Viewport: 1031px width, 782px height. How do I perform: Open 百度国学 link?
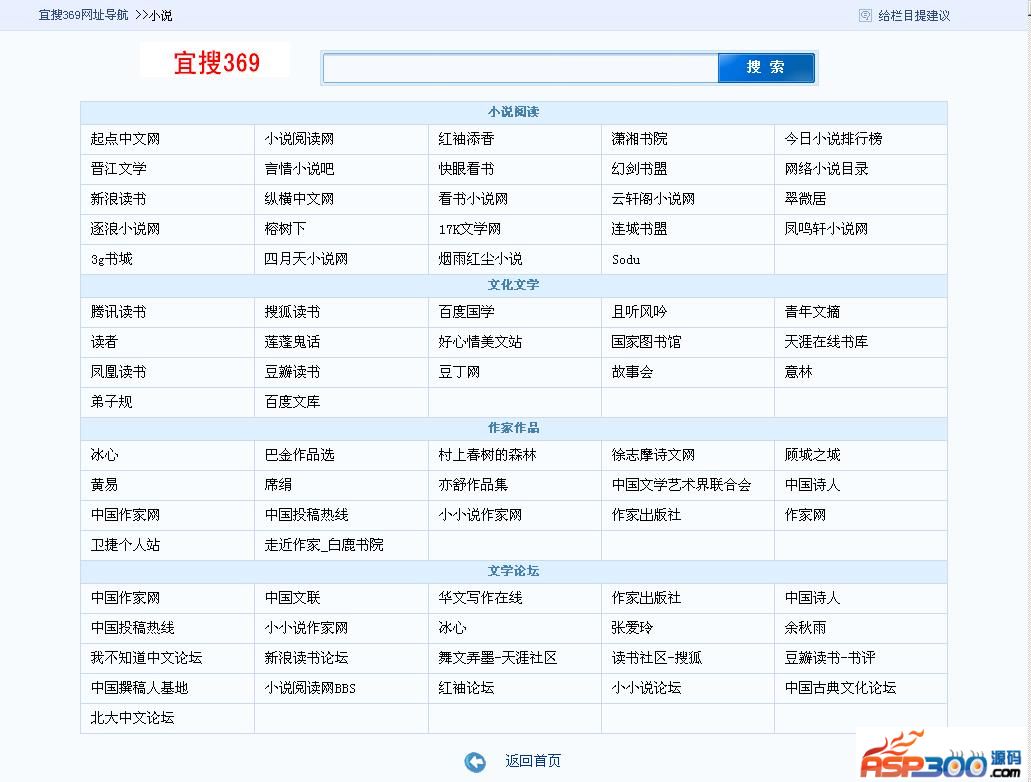tap(466, 312)
